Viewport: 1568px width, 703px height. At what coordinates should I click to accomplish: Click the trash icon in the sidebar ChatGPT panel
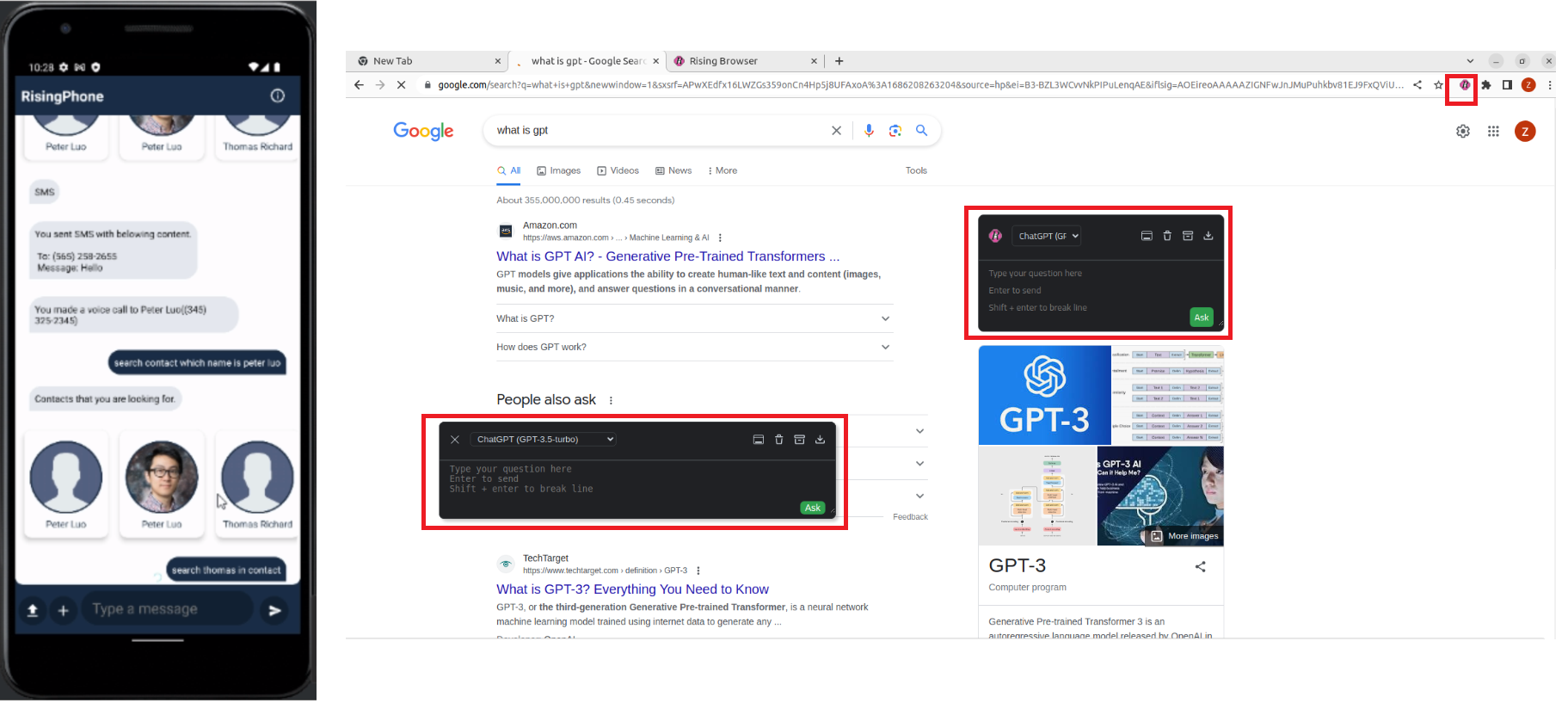1167,236
